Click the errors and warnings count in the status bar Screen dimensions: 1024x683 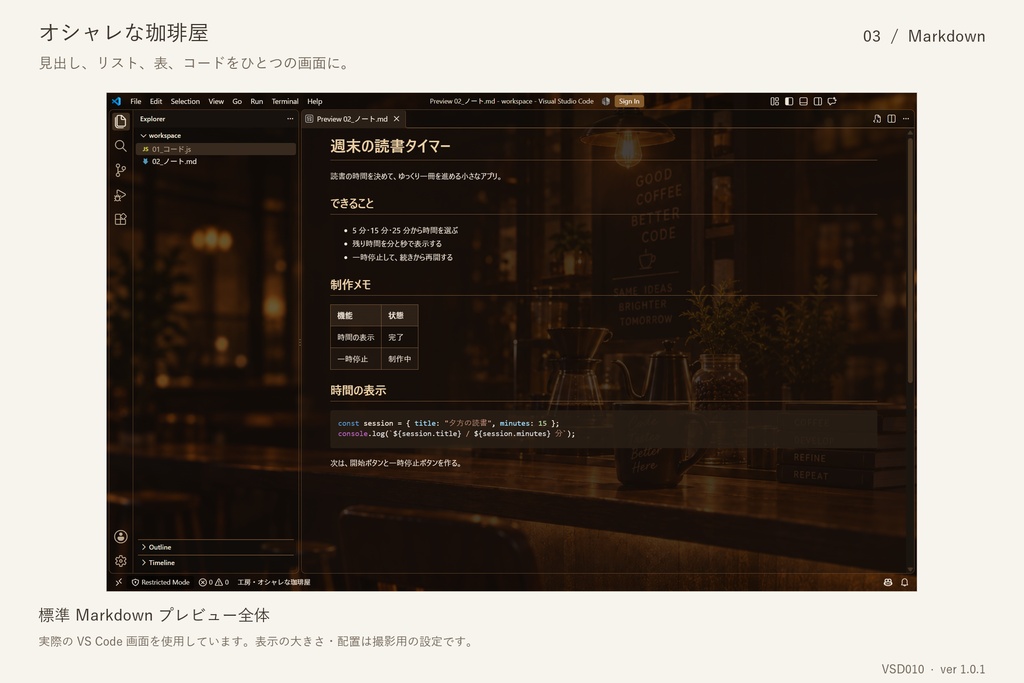[214, 582]
